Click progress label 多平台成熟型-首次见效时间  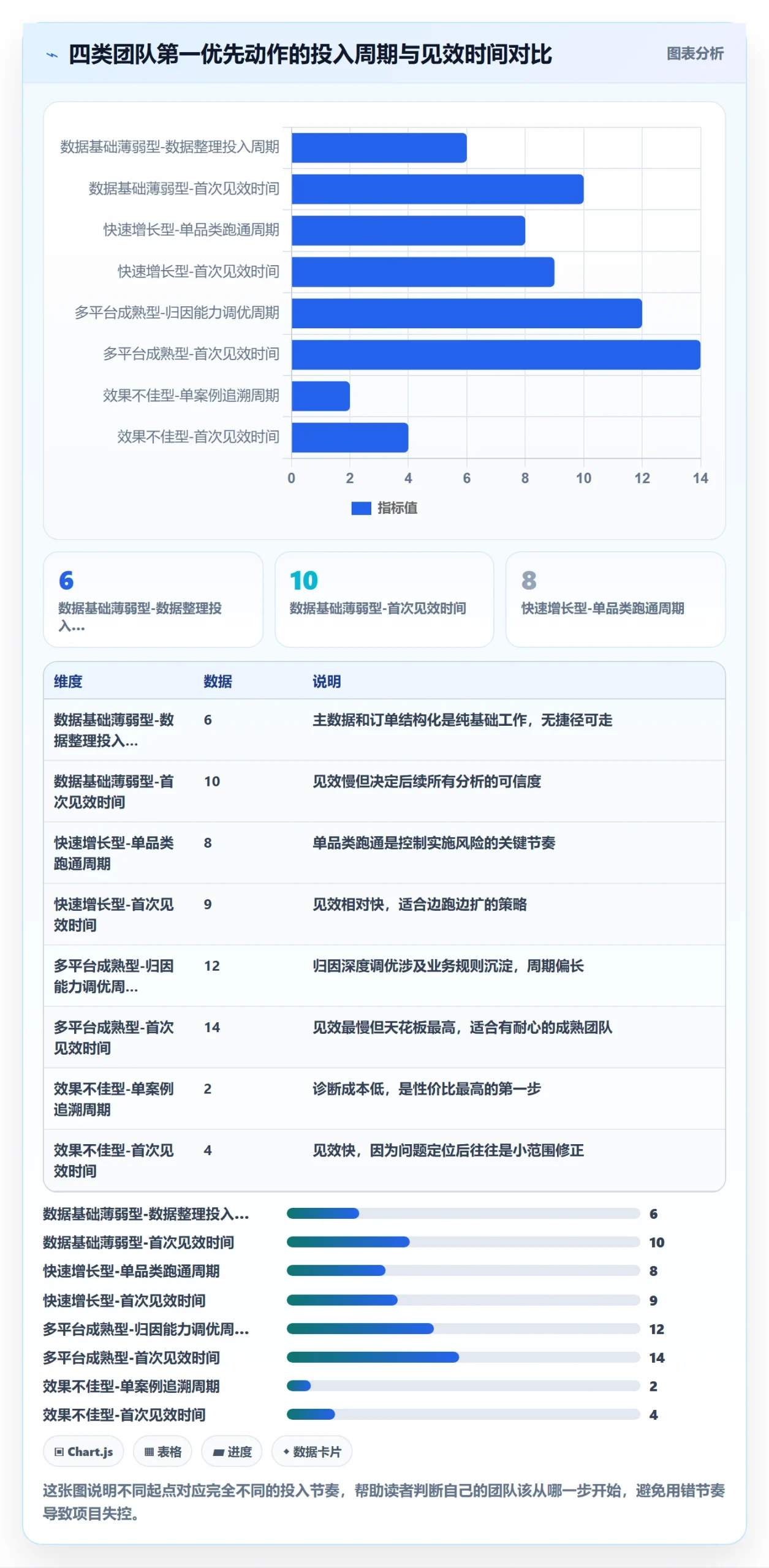coord(131,1358)
